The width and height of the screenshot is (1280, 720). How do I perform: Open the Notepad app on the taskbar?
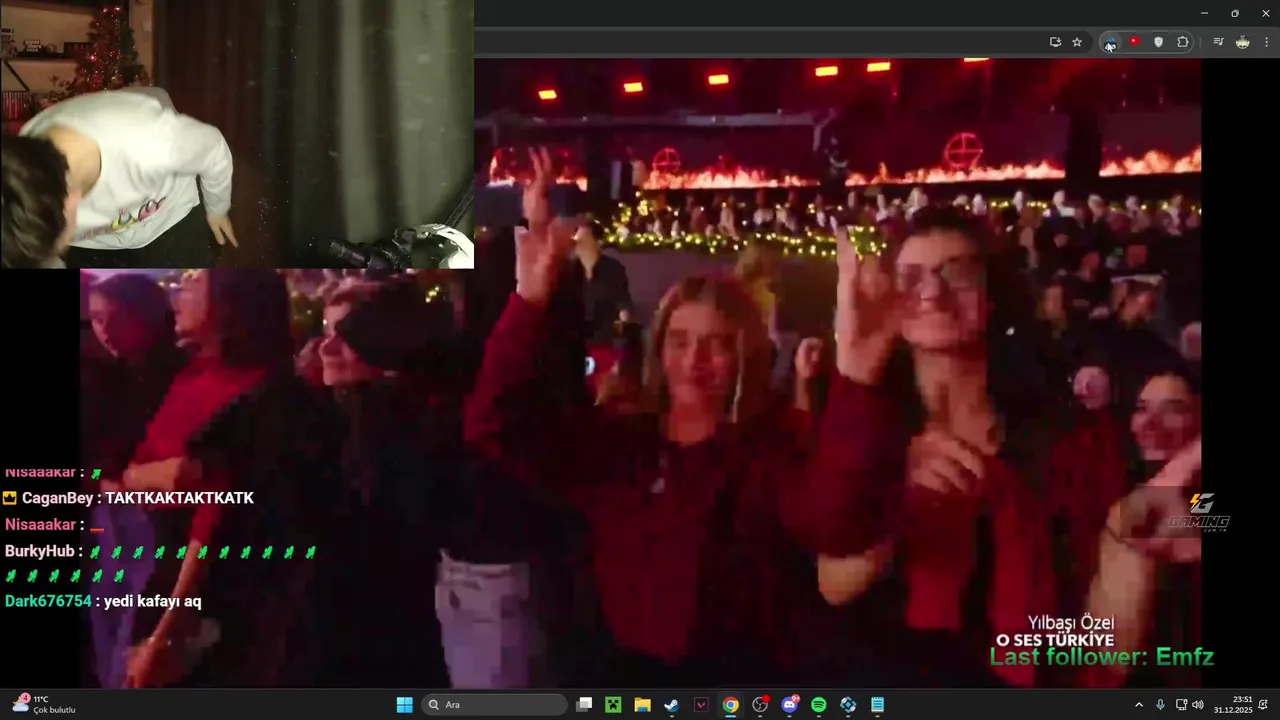pyautogui.click(x=877, y=705)
